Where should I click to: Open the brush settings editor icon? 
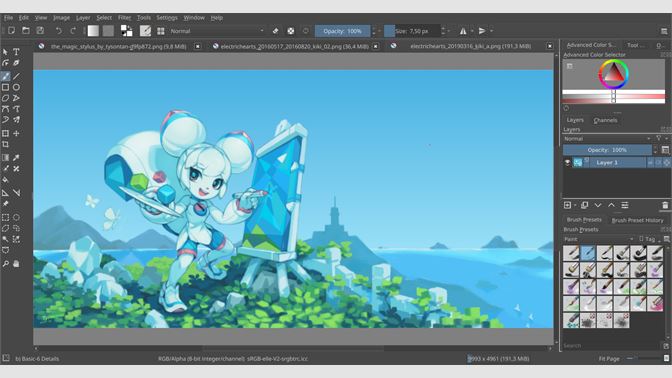pyautogui.click(x=146, y=30)
